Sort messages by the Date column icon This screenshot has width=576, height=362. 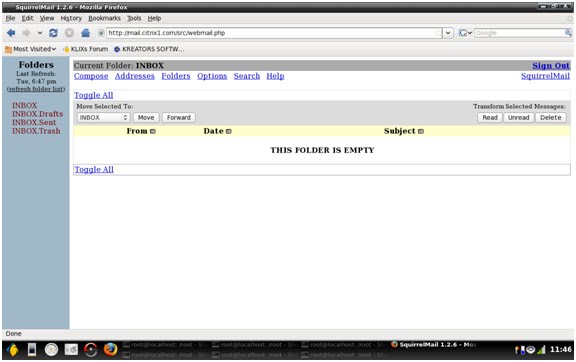click(x=229, y=131)
